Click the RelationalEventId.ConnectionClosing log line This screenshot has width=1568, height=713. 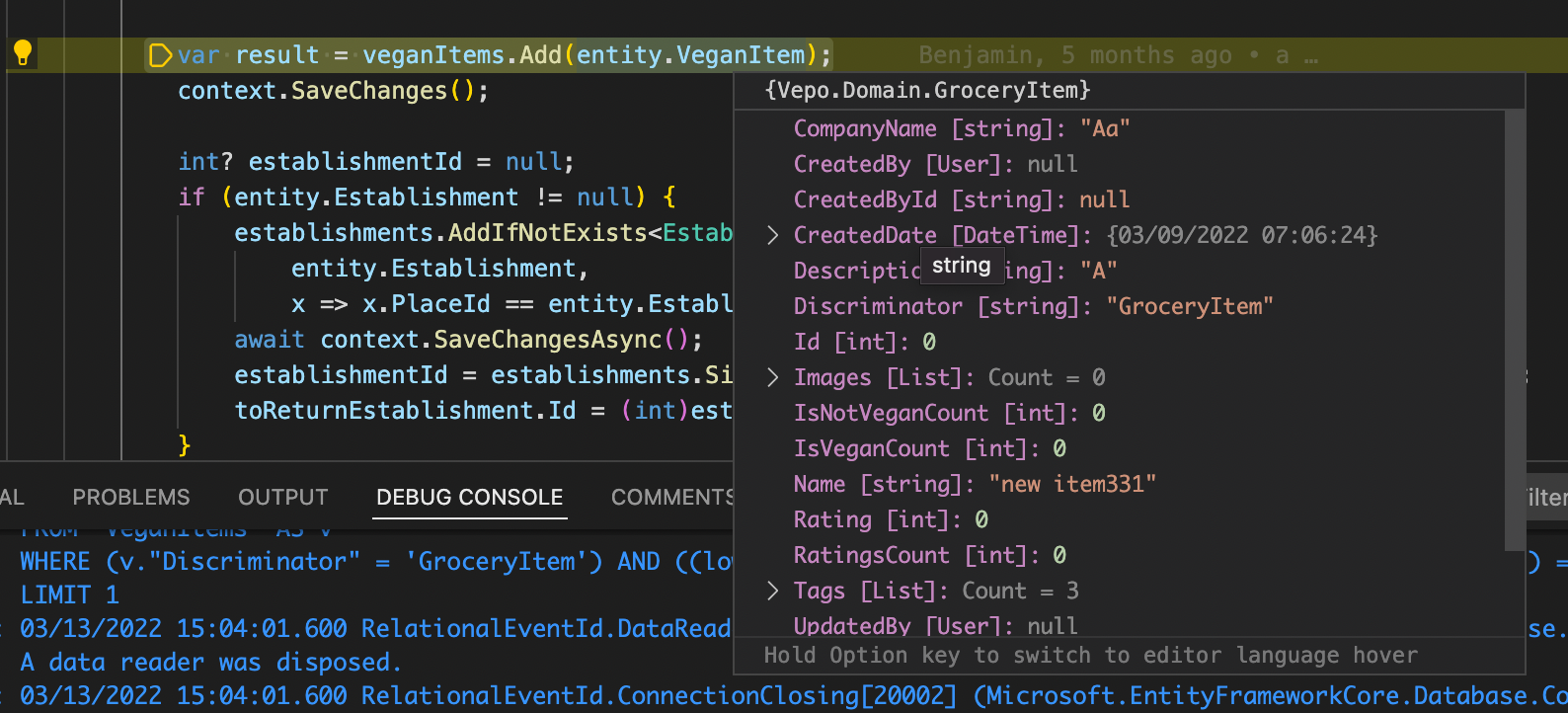[x=793, y=696]
